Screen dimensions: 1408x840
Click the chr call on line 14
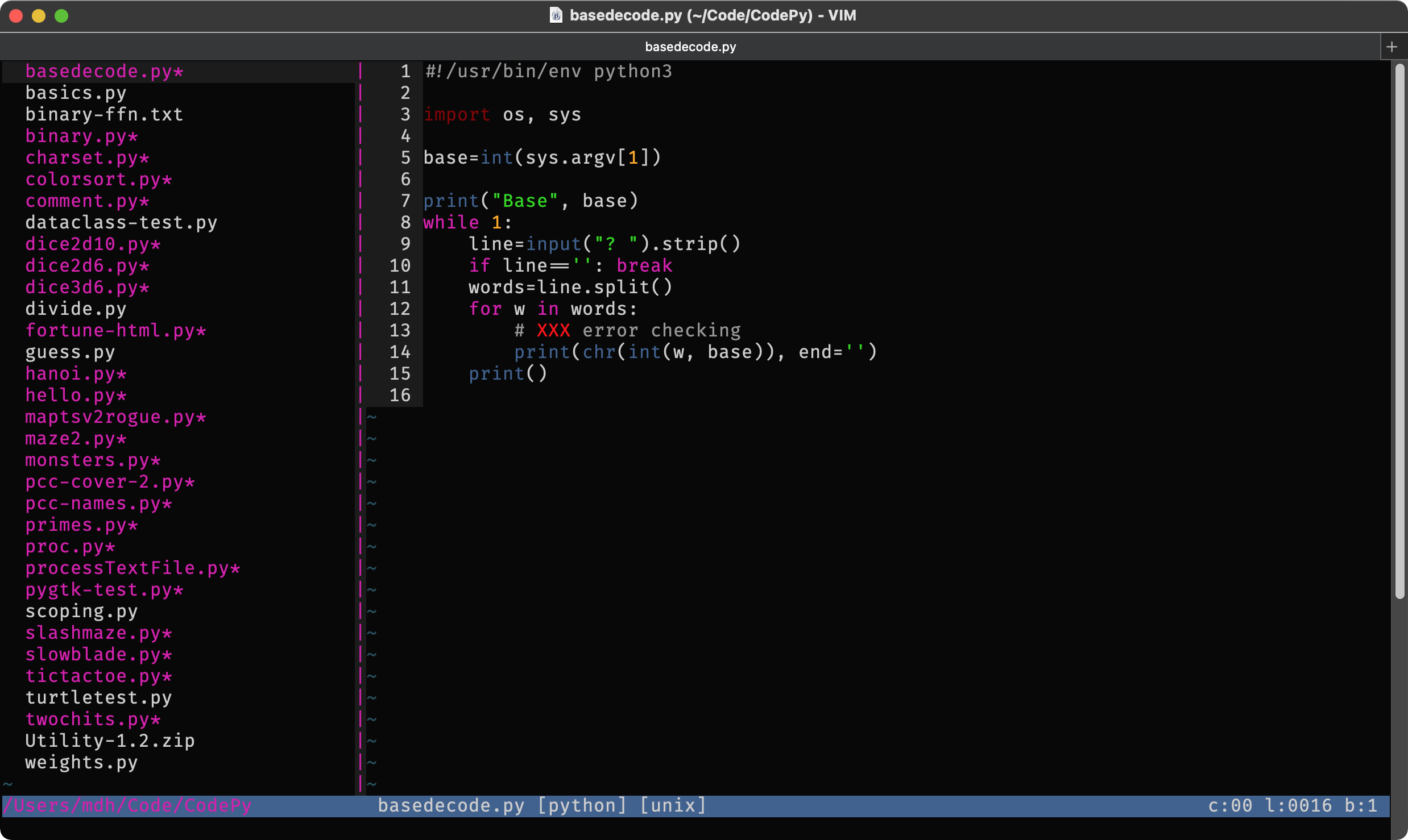point(599,352)
